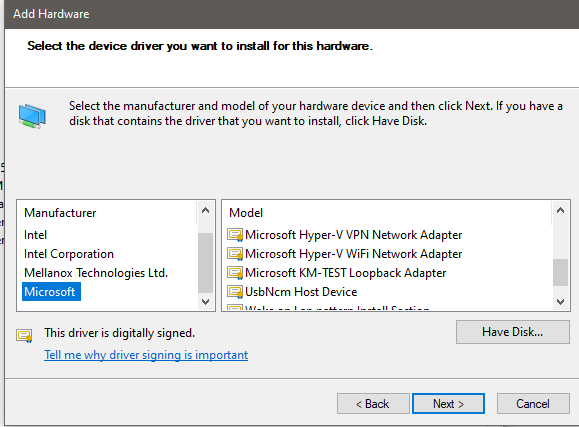
Task: Click the network computers icon beside instructions
Action: pyautogui.click(x=32, y=116)
